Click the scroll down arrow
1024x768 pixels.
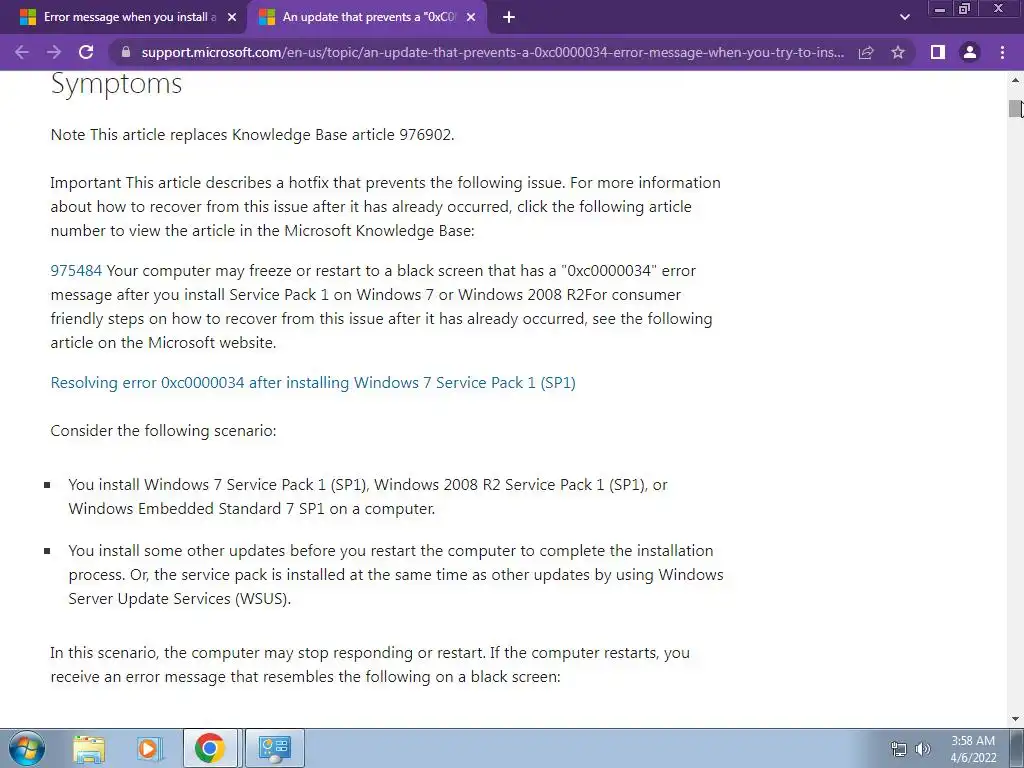click(1016, 719)
